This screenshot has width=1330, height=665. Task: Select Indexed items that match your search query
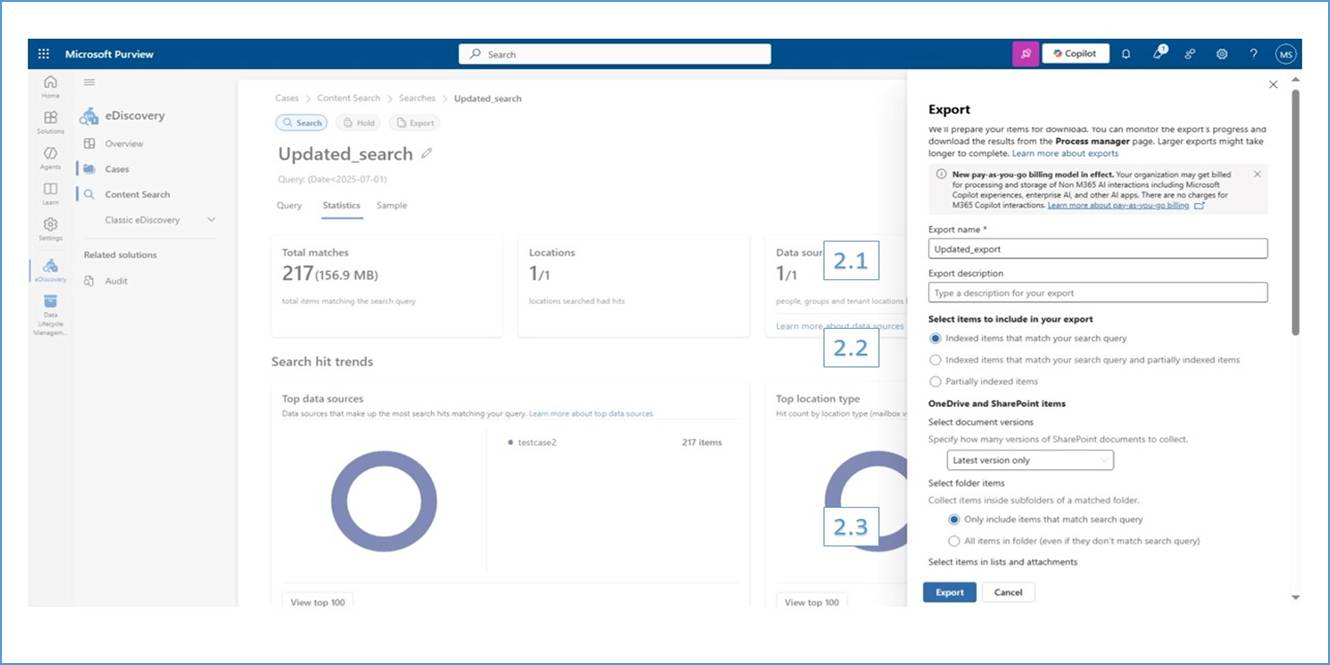[x=935, y=339]
